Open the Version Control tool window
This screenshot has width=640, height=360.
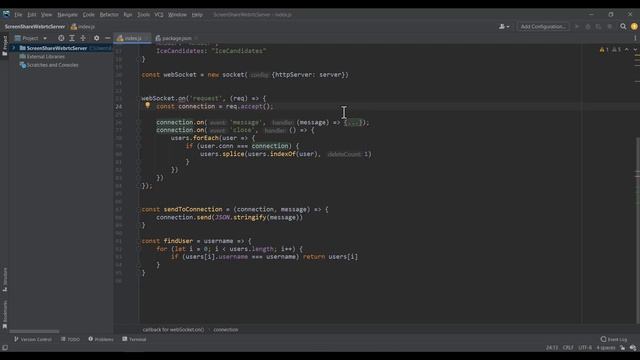point(33,339)
